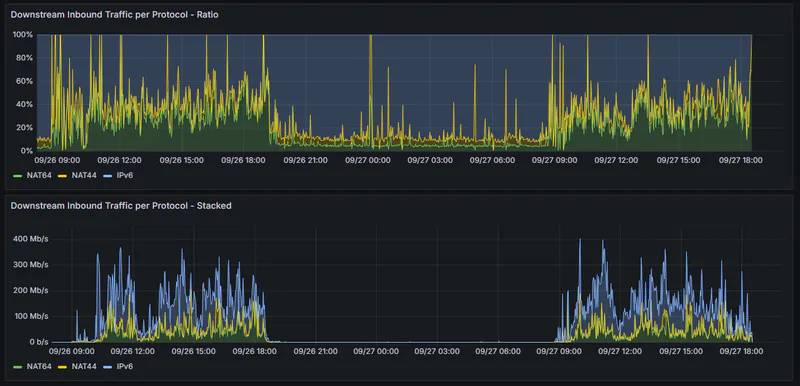Image resolution: width=800 pixels, height=386 pixels.
Task: Click the 80% y-axis label
Action: pos(24,58)
